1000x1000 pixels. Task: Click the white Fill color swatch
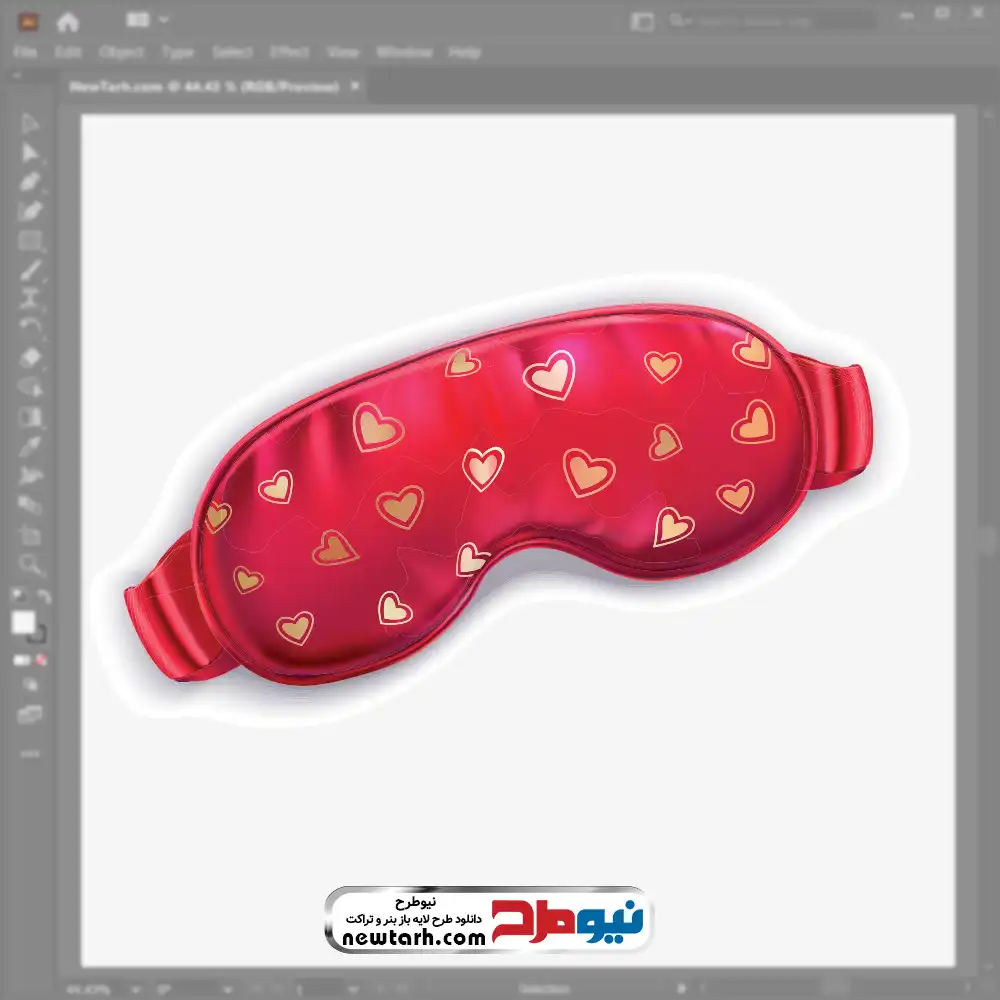tap(23, 623)
